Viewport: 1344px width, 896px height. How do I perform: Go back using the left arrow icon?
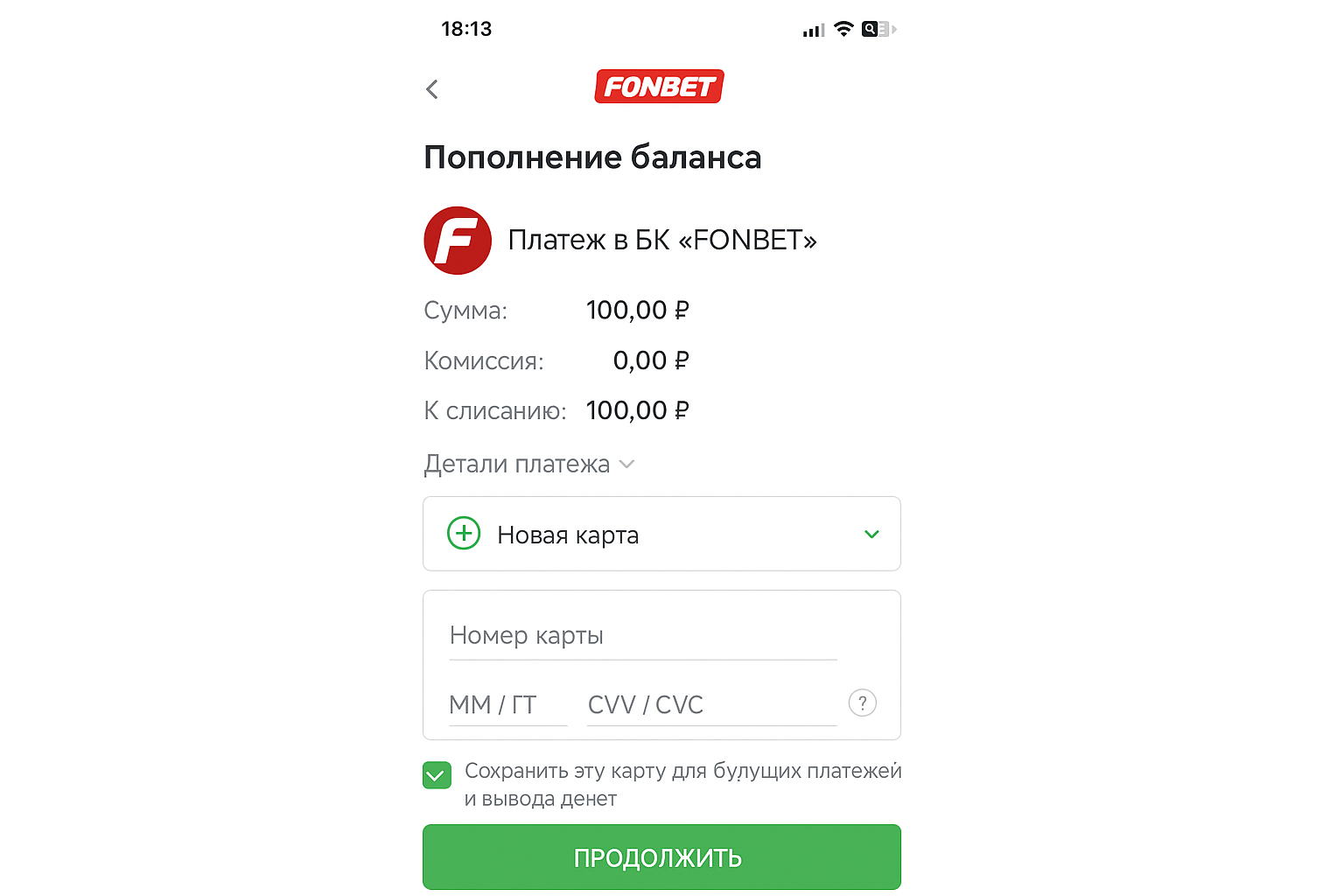(x=431, y=88)
